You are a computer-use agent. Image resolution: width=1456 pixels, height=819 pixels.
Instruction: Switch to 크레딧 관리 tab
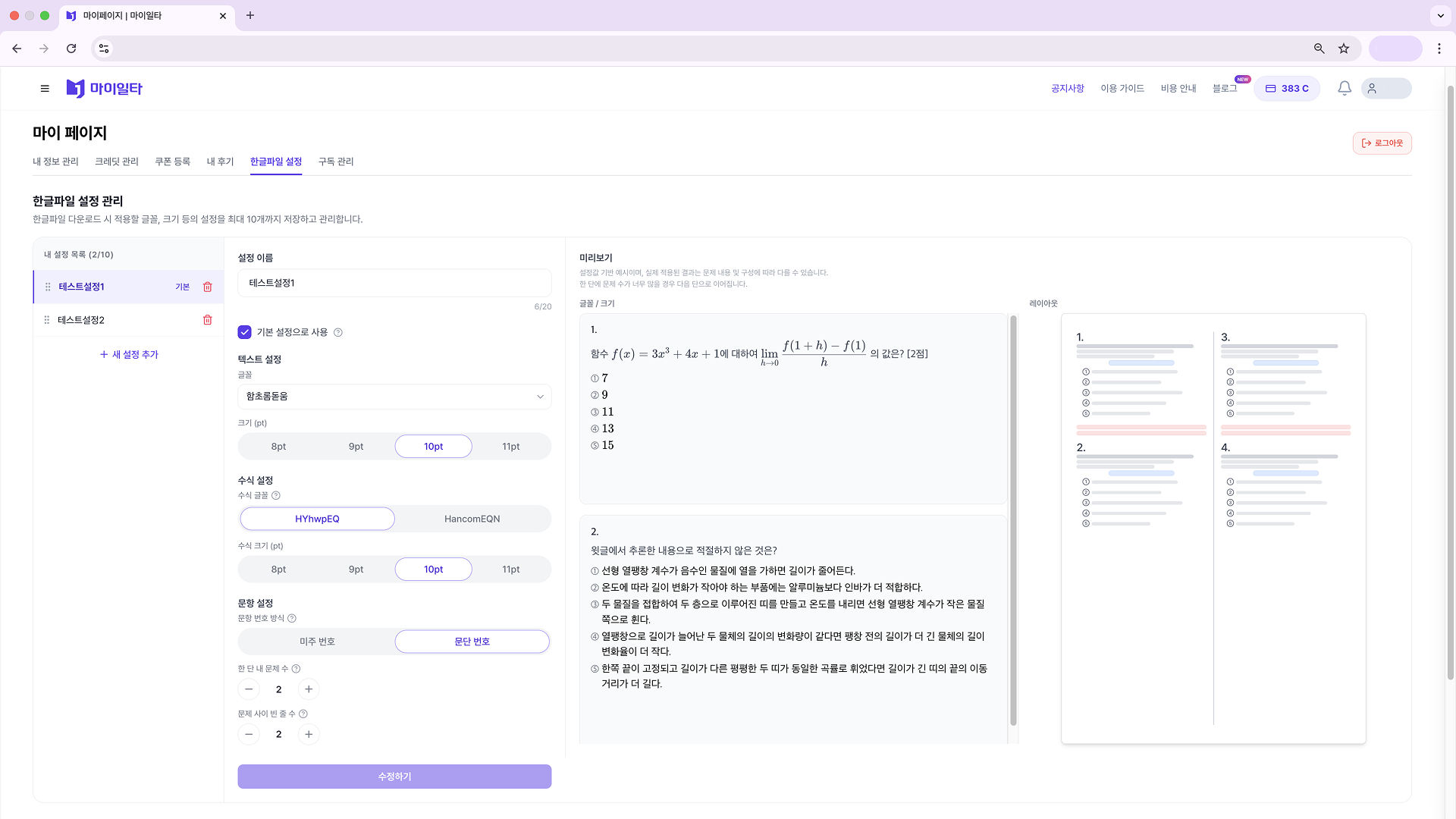116,162
